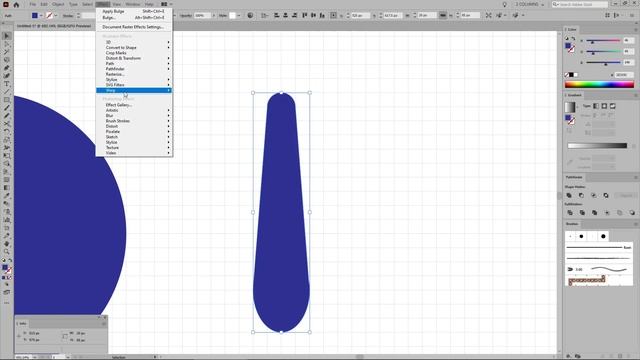Expand the Warp submenu

click(134, 90)
